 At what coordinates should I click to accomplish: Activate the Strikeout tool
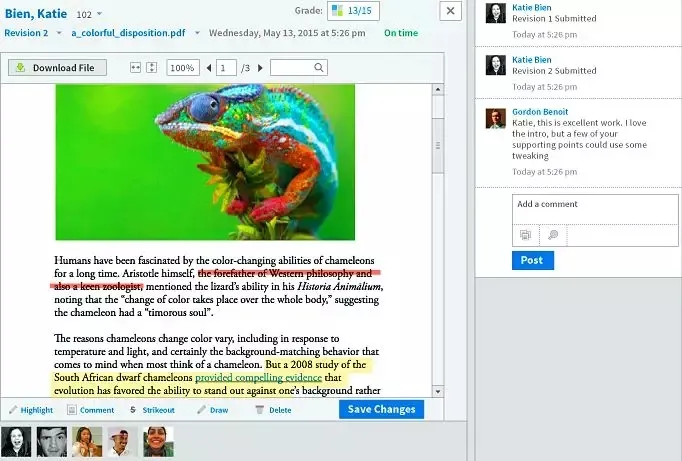[152, 410]
